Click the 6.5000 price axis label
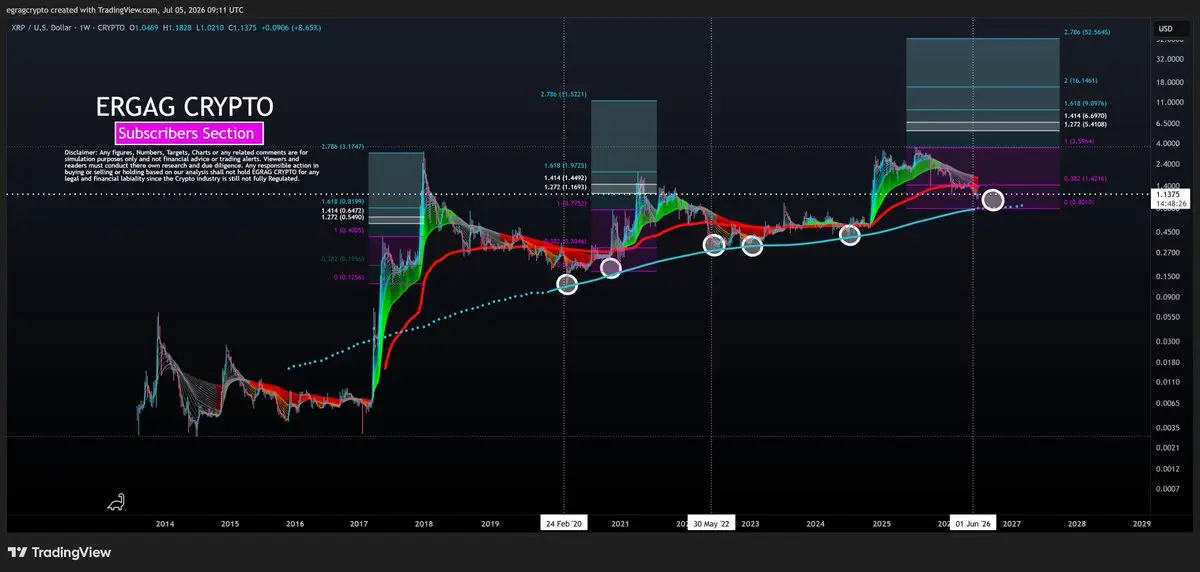Viewport: 1200px width, 572px height. (x=1170, y=123)
